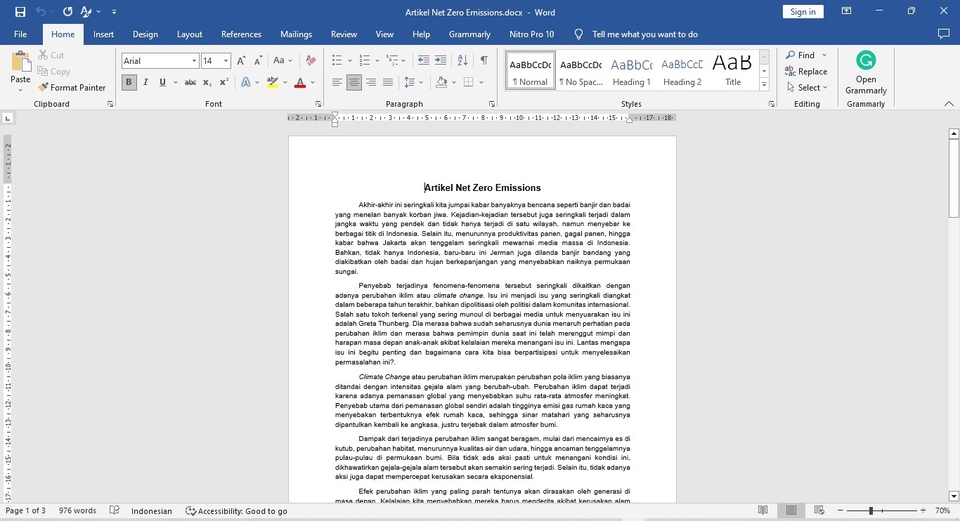Toggle center alignment
The image size is (960, 521).
[x=354, y=82]
